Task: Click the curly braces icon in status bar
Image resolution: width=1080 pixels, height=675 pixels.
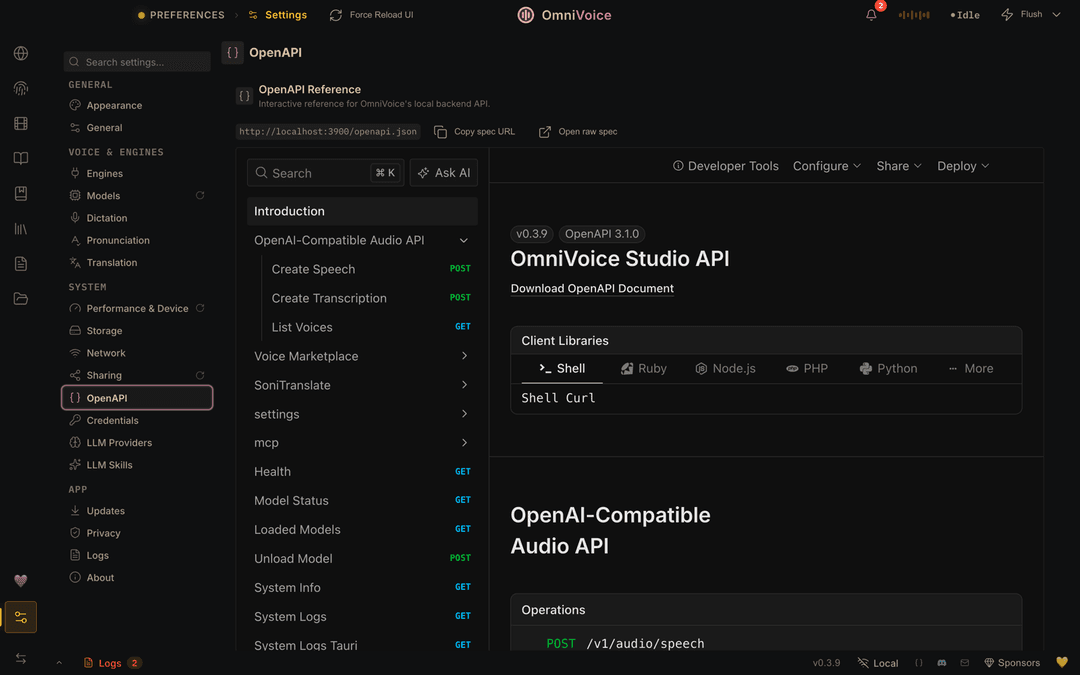Action: coord(918,663)
